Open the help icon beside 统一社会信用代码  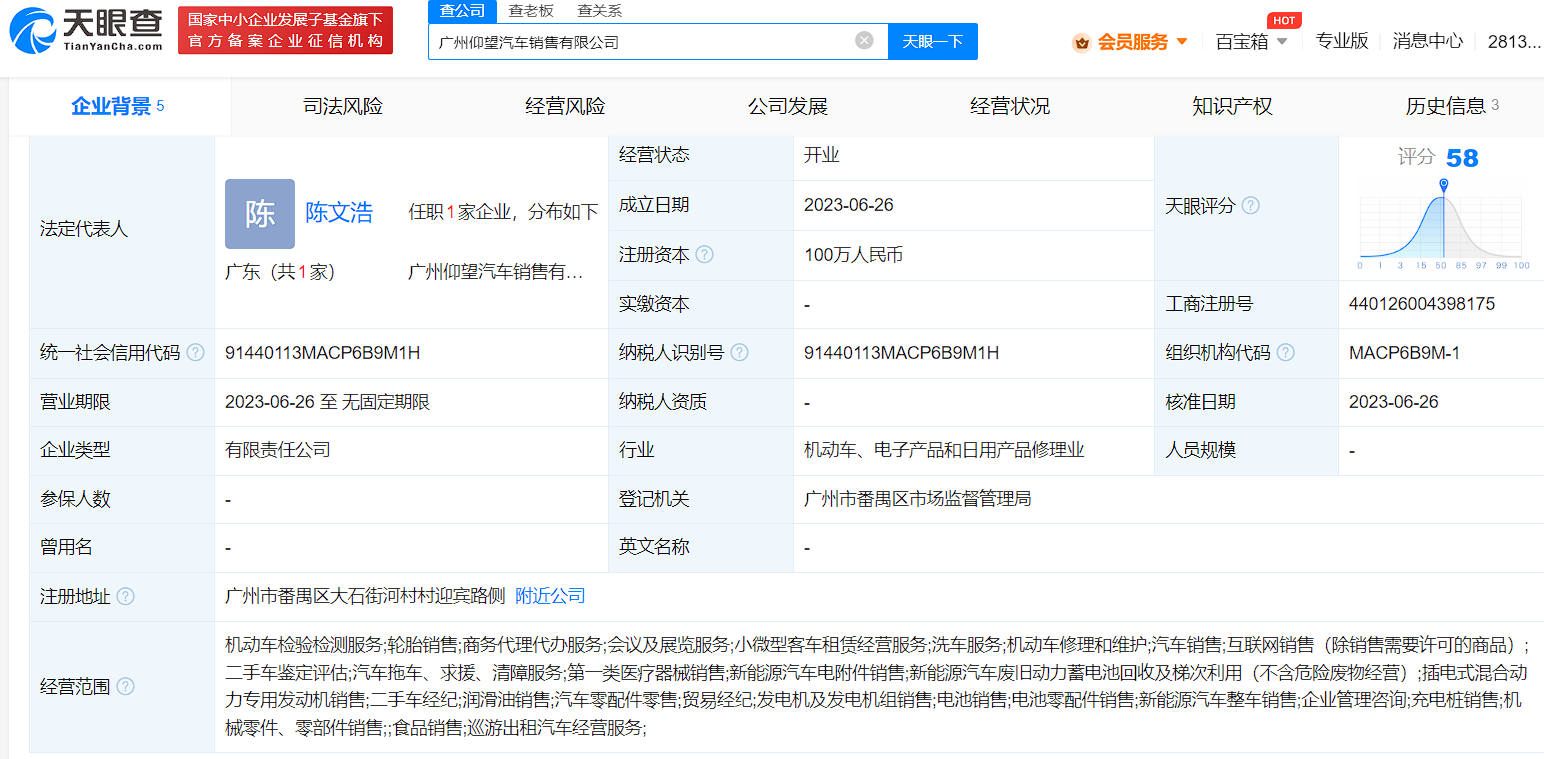(x=195, y=352)
